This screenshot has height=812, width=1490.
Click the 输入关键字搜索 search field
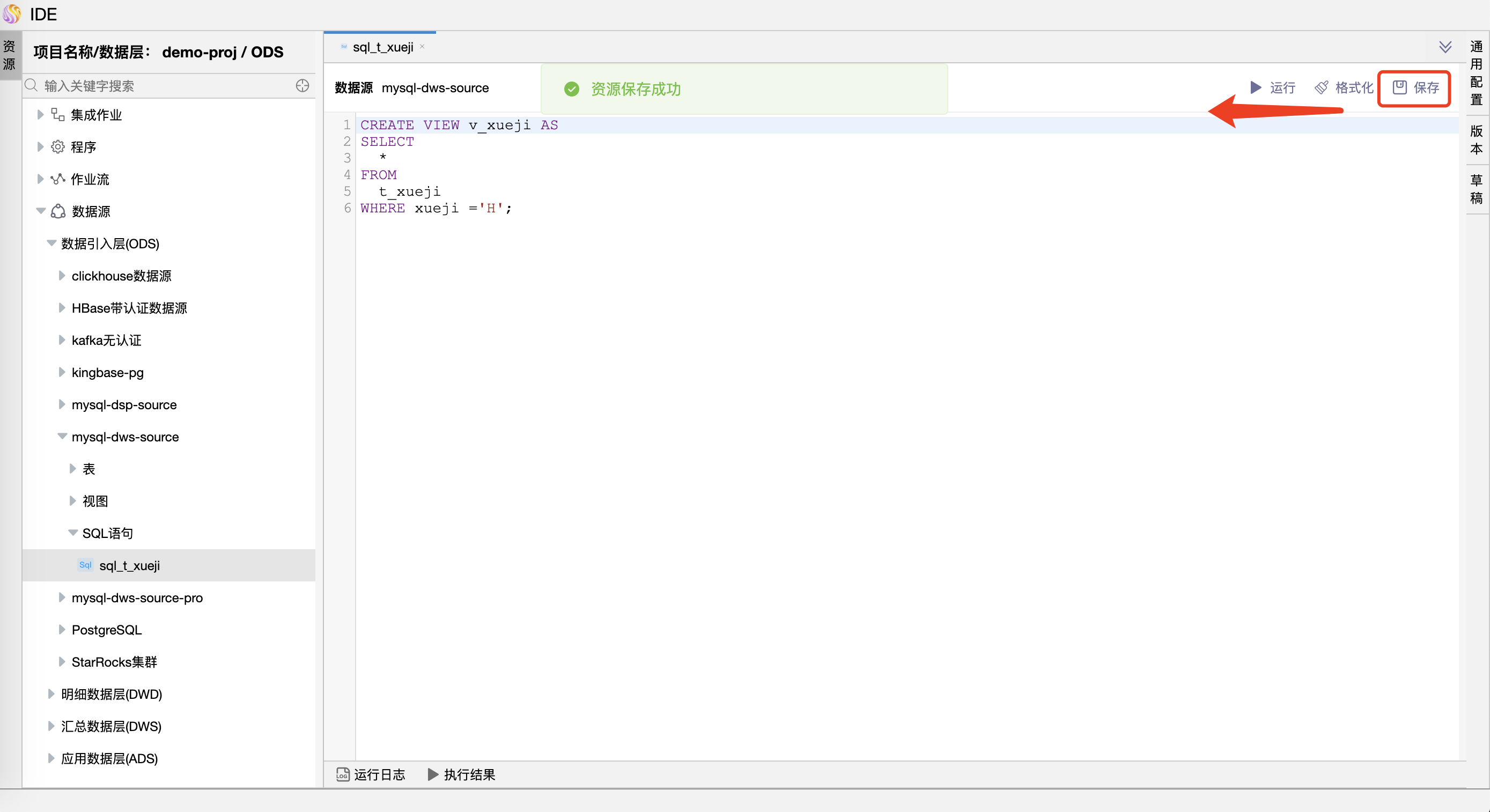145,85
